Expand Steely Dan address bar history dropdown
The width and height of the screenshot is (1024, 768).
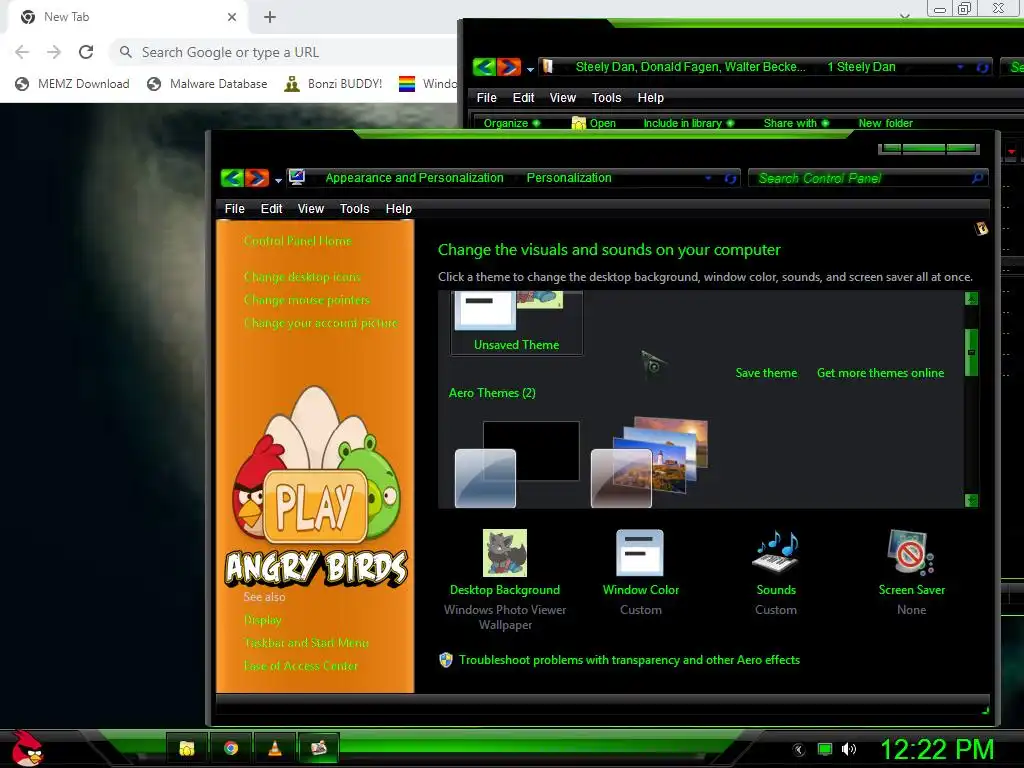pyautogui.click(x=960, y=67)
